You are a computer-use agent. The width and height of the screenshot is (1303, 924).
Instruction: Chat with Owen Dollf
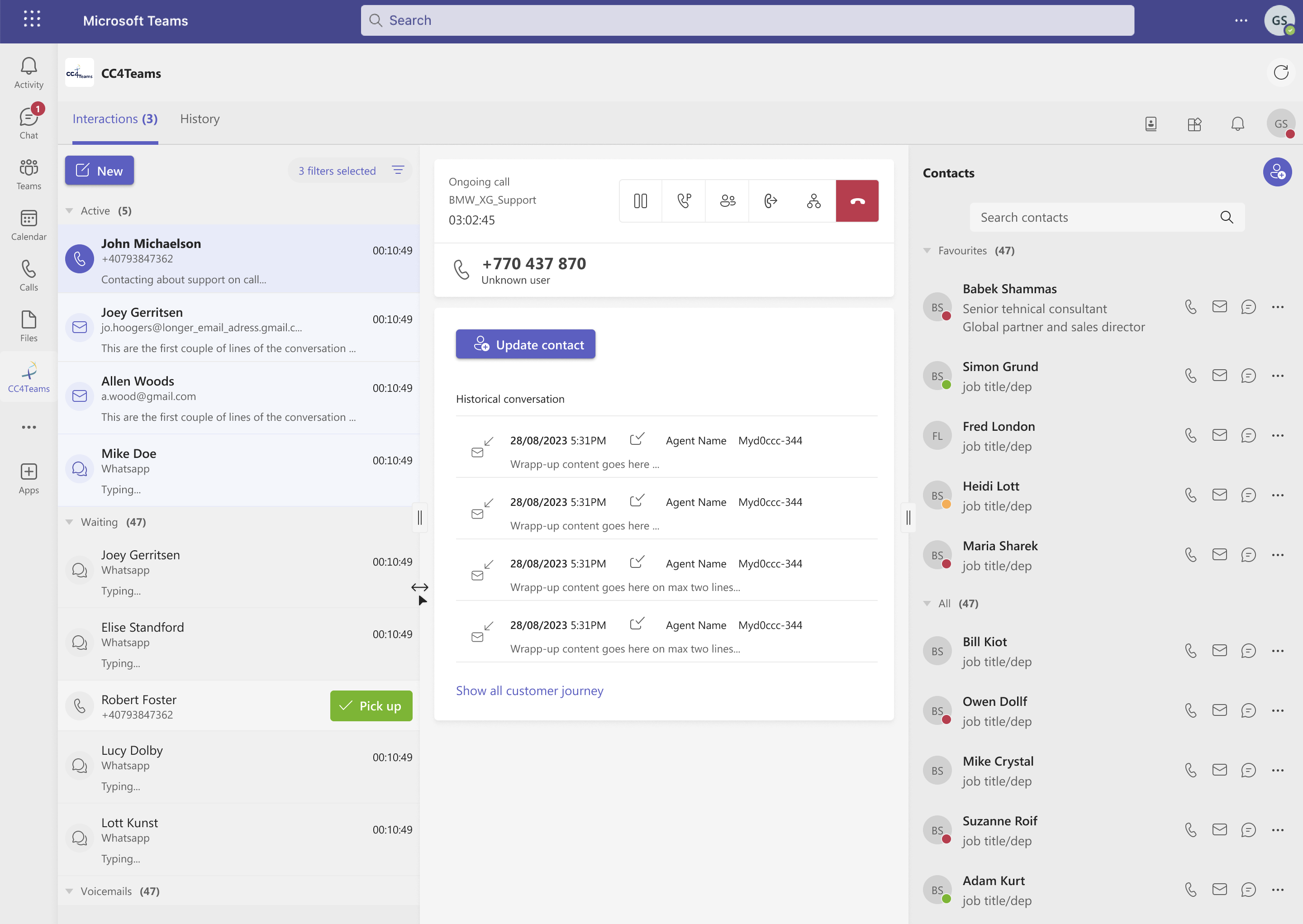pyautogui.click(x=1248, y=710)
